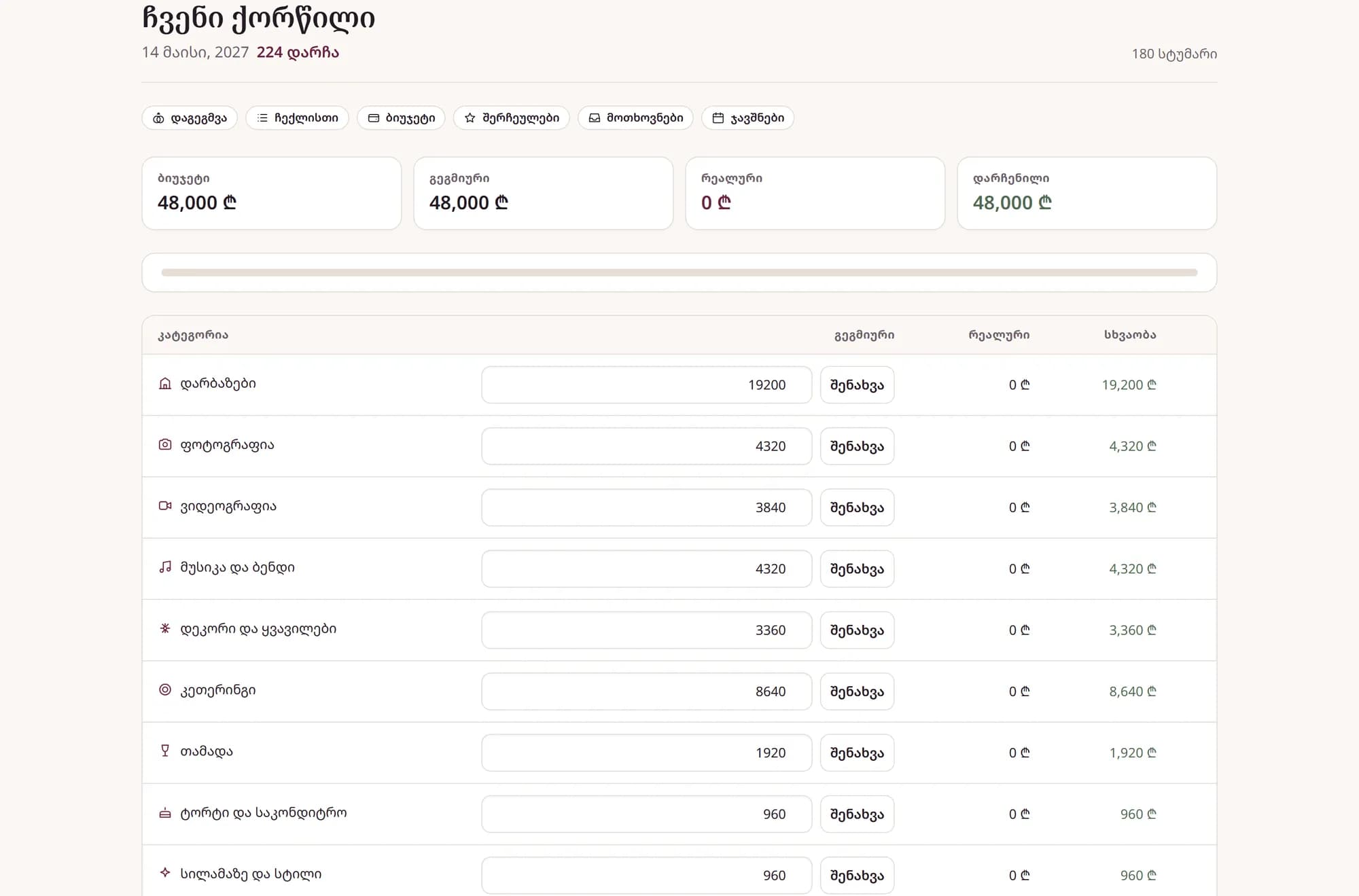Save the ფოტოგრაფია row with შენახვა

coord(857,446)
